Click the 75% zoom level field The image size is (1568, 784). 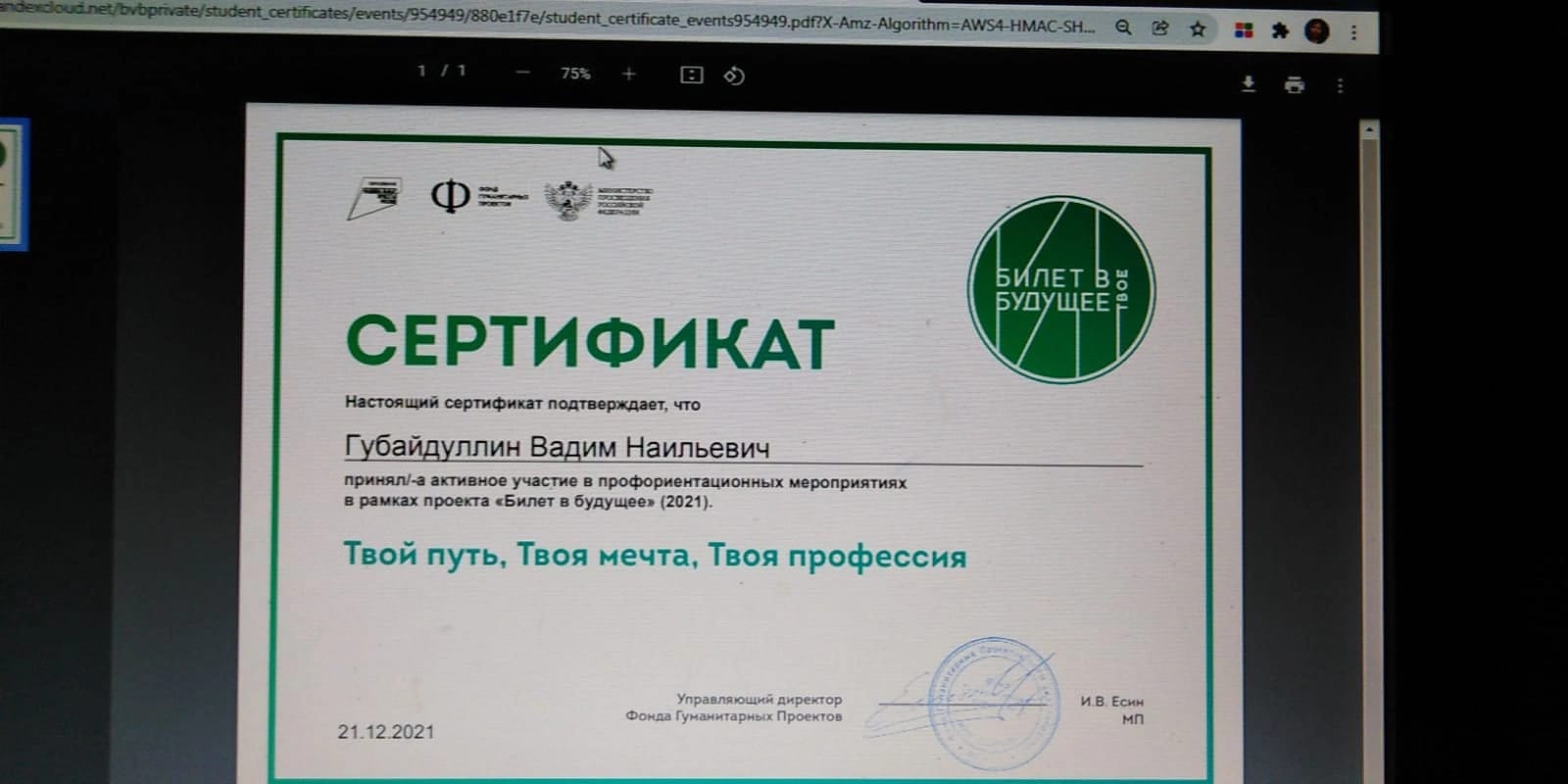(575, 73)
